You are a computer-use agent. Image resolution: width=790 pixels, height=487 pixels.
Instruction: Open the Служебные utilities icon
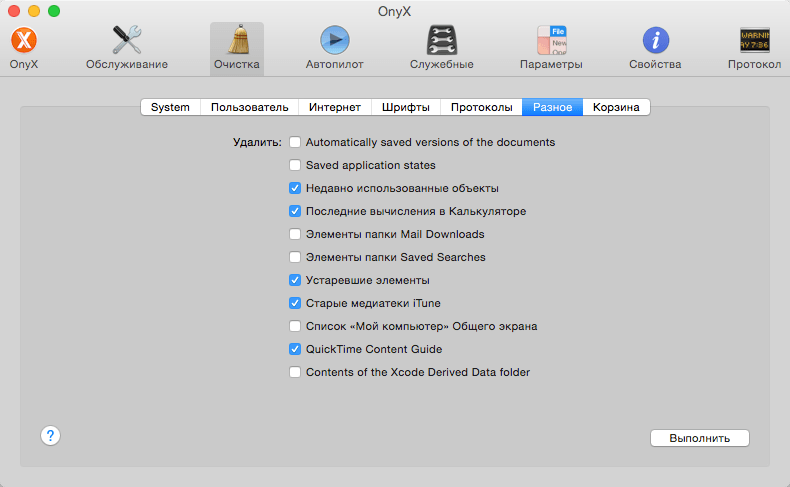441,40
